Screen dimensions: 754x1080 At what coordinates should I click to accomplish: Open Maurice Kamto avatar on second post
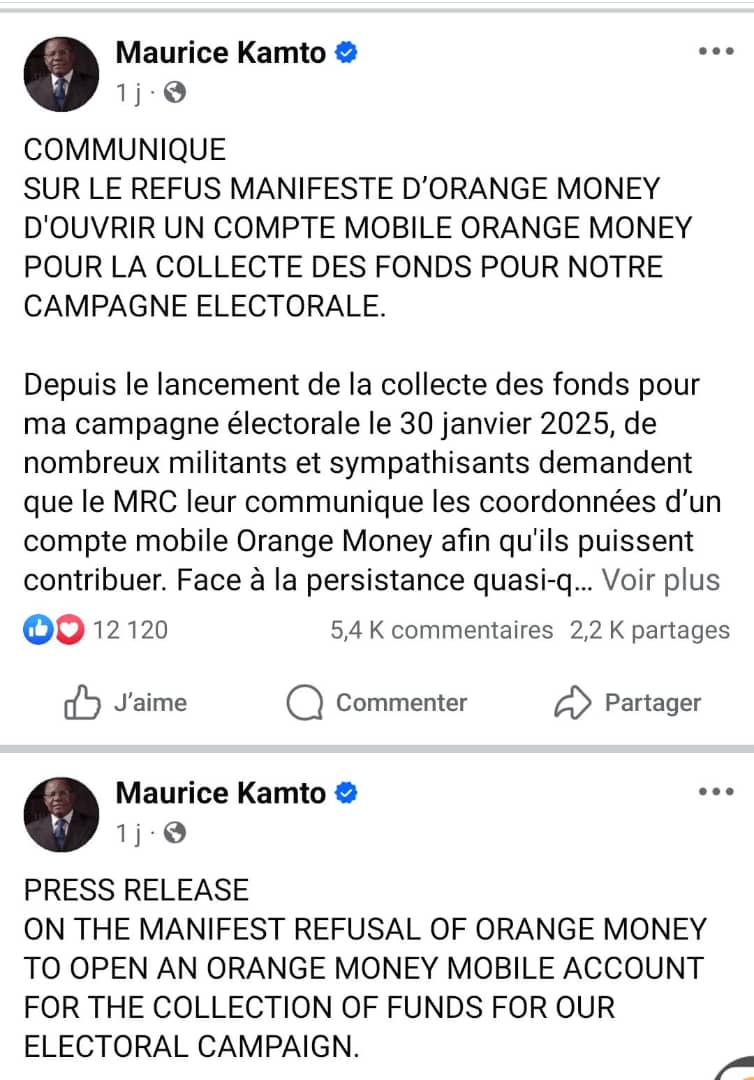[x=61, y=813]
